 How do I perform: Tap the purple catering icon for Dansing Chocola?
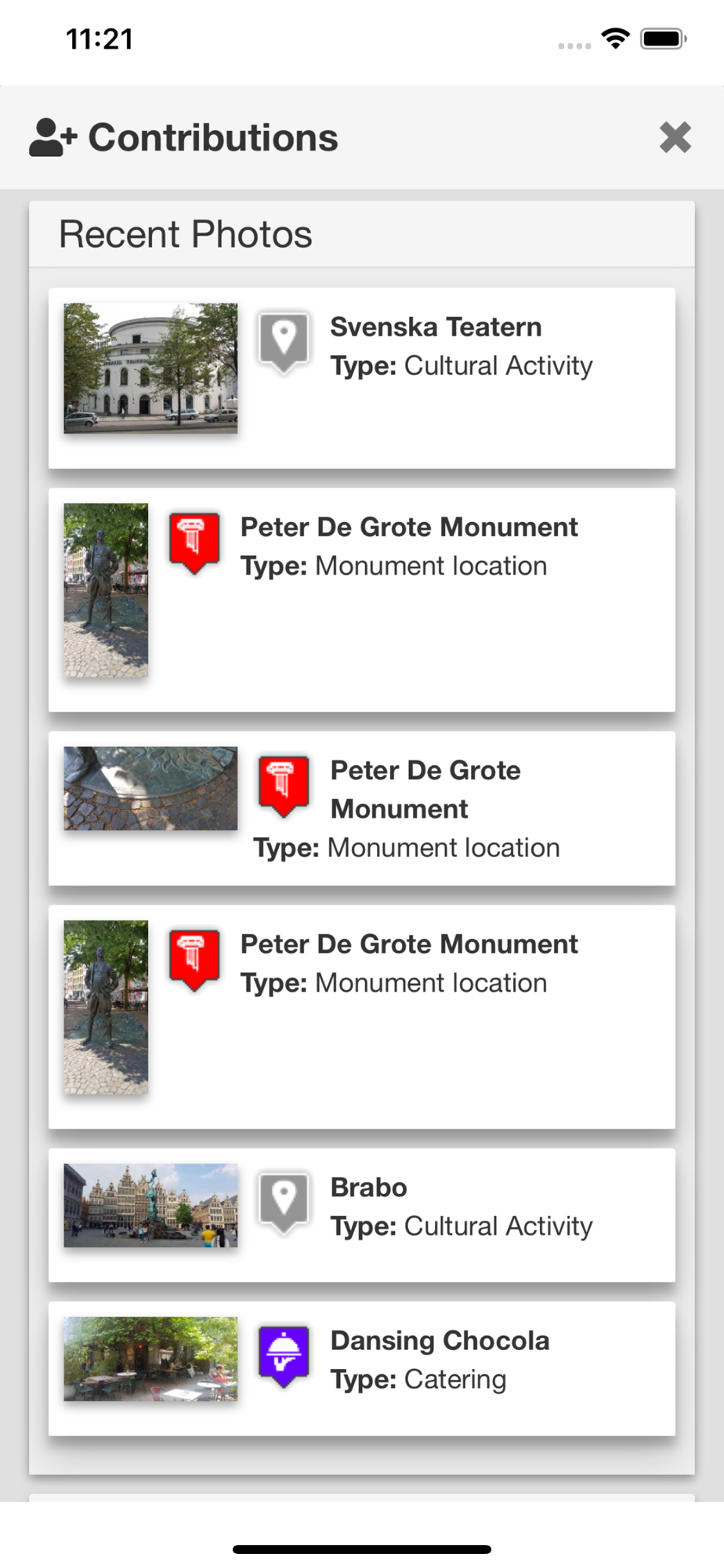[x=284, y=1356]
